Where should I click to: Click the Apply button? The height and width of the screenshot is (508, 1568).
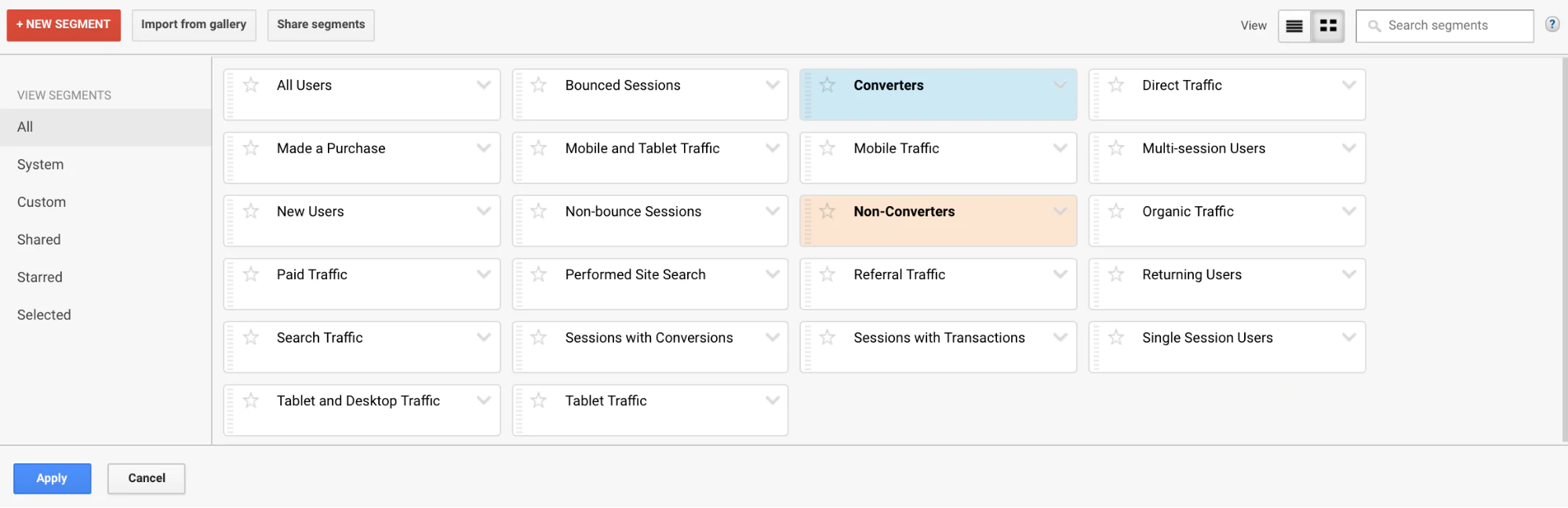pos(52,478)
